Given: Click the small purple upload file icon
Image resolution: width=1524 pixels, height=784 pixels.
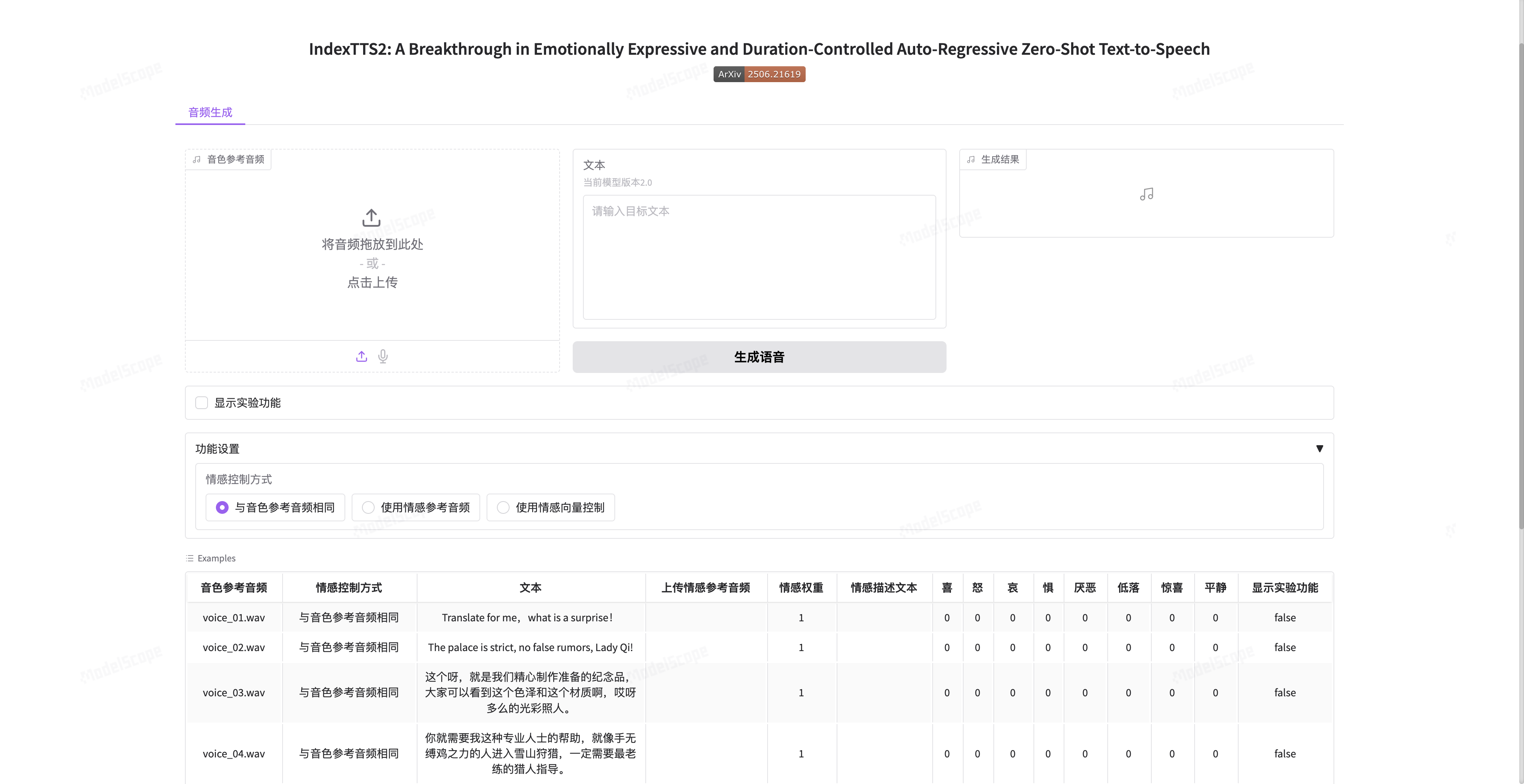Looking at the screenshot, I should 362,356.
